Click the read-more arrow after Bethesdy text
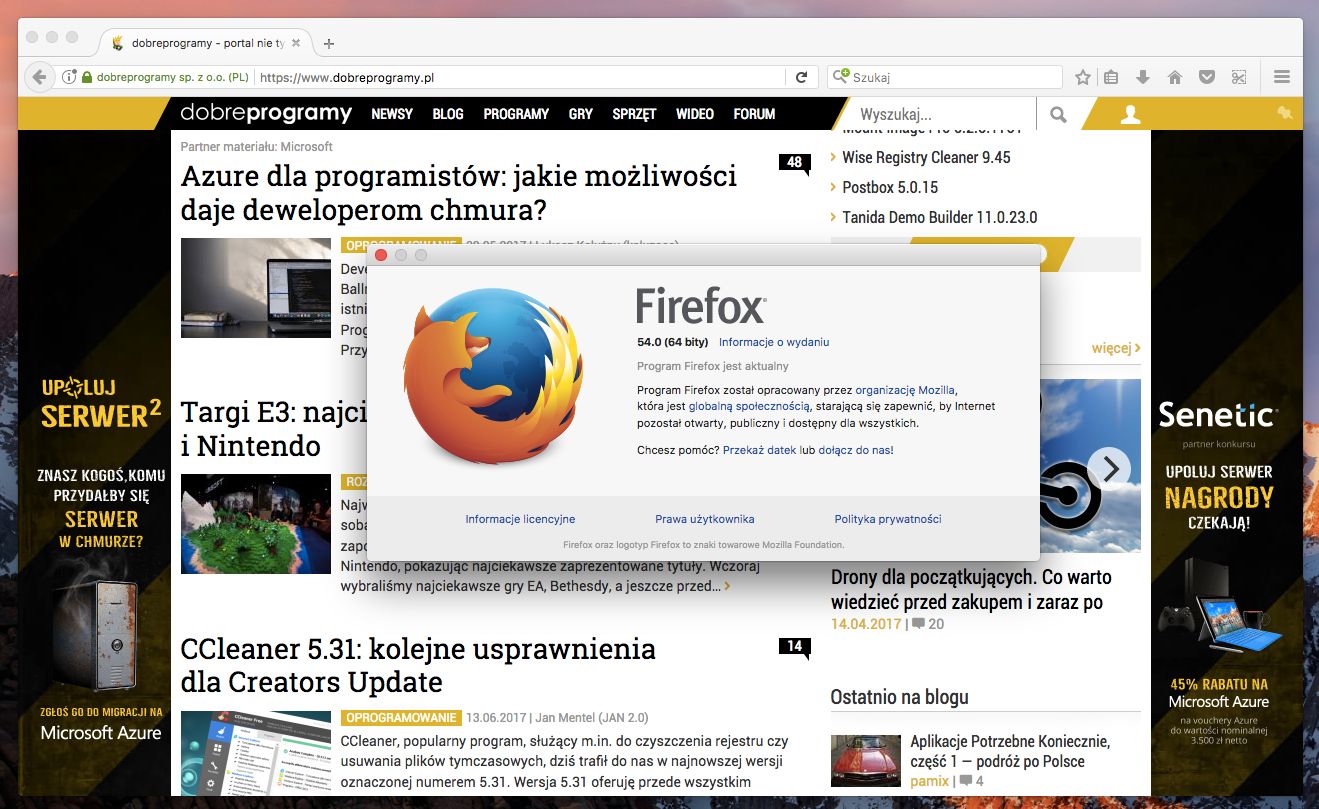1319x809 pixels. (x=727, y=586)
